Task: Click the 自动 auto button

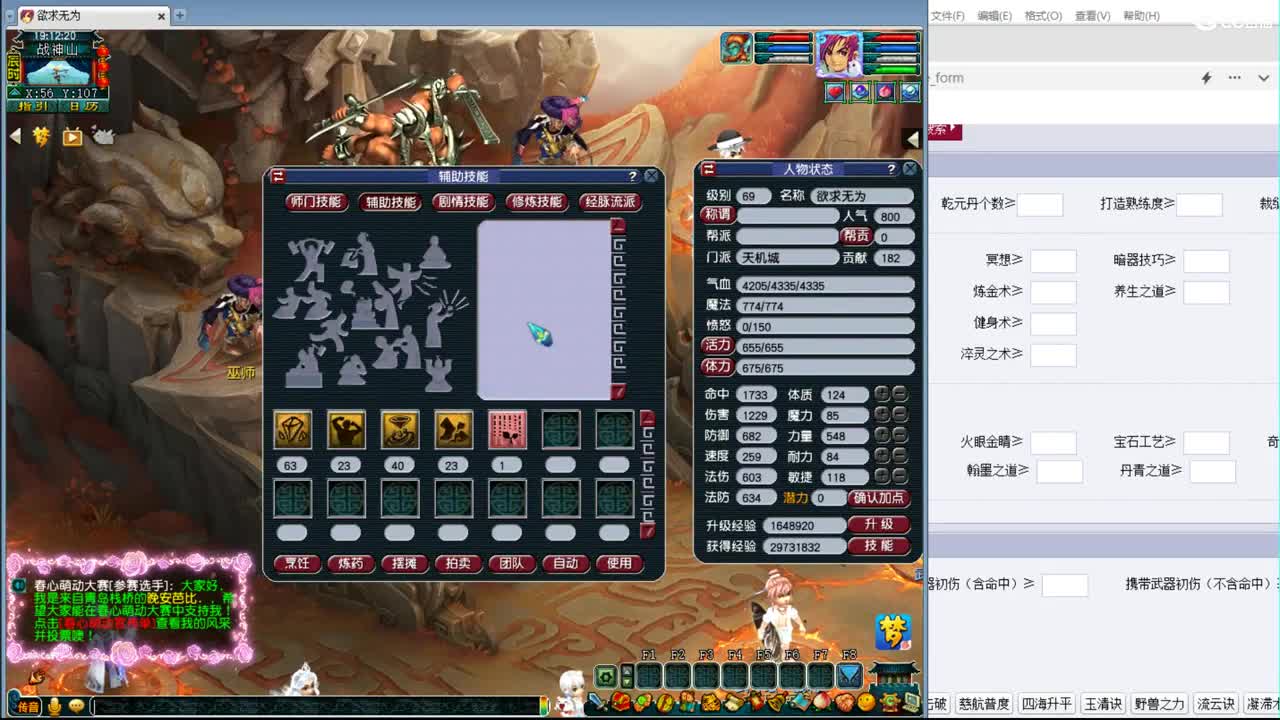Action: coord(566,563)
